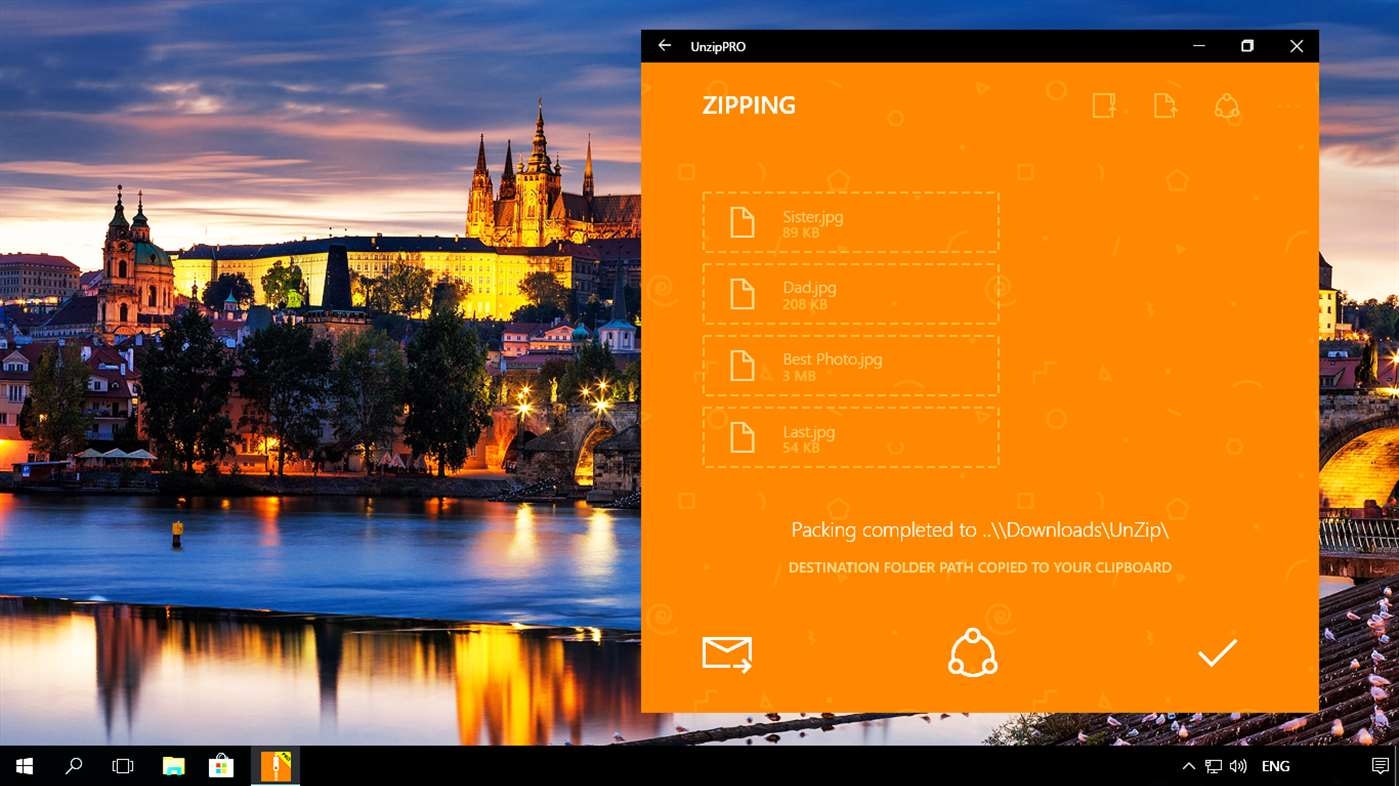Send the archive via the email icon
This screenshot has width=1399, height=786.
728,652
